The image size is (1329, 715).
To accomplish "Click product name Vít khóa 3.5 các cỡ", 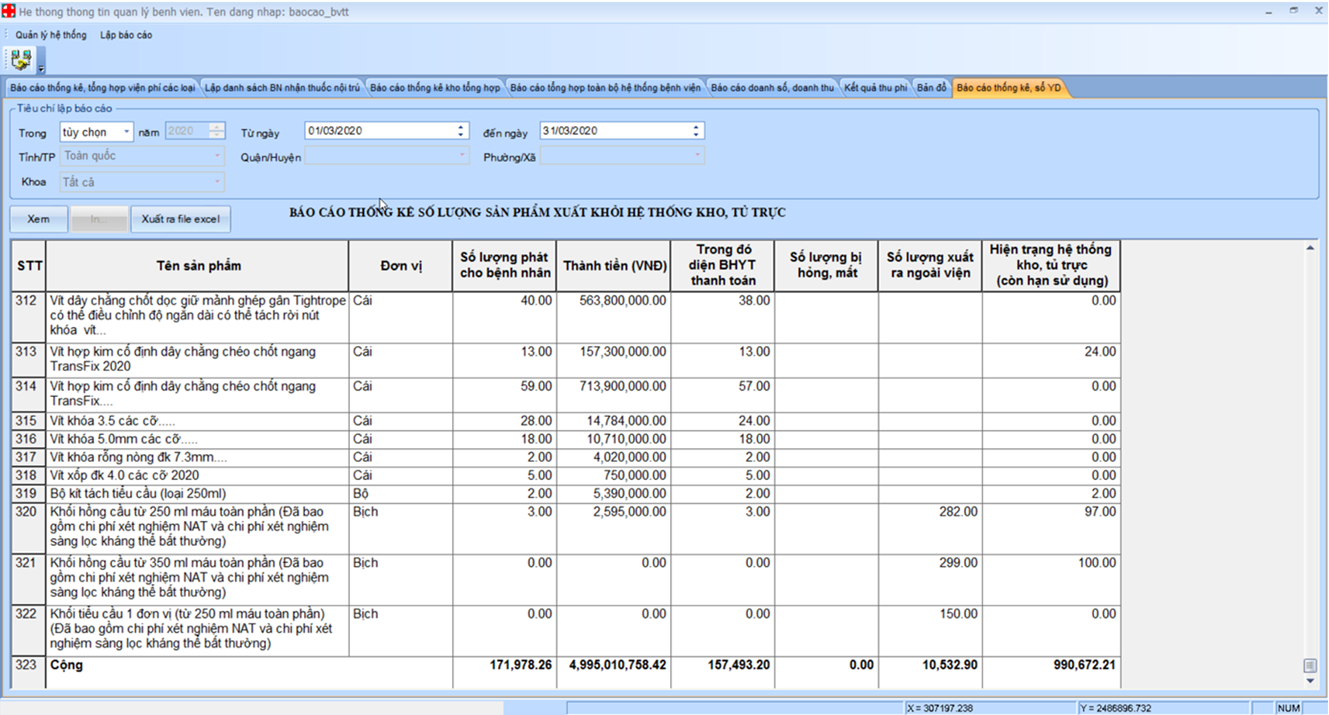I will point(113,421).
